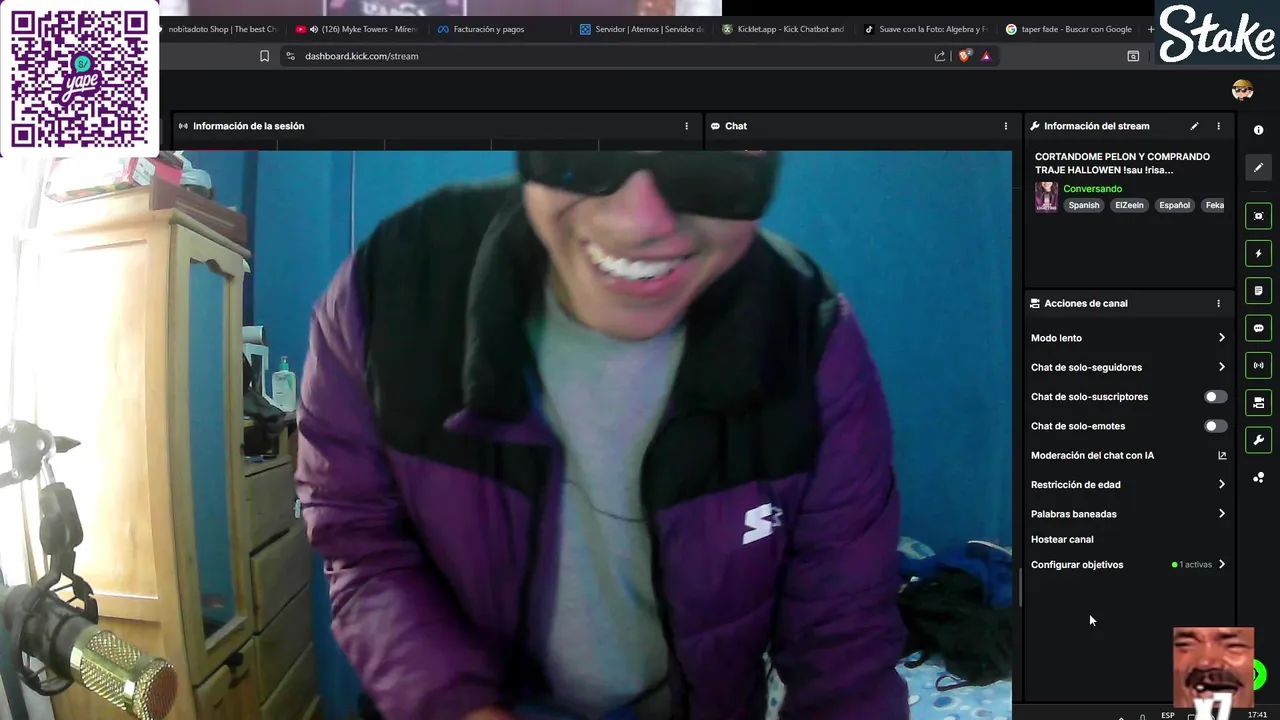The height and width of the screenshot is (720, 1280).
Task: Click the stream title text
Action: [1122, 163]
